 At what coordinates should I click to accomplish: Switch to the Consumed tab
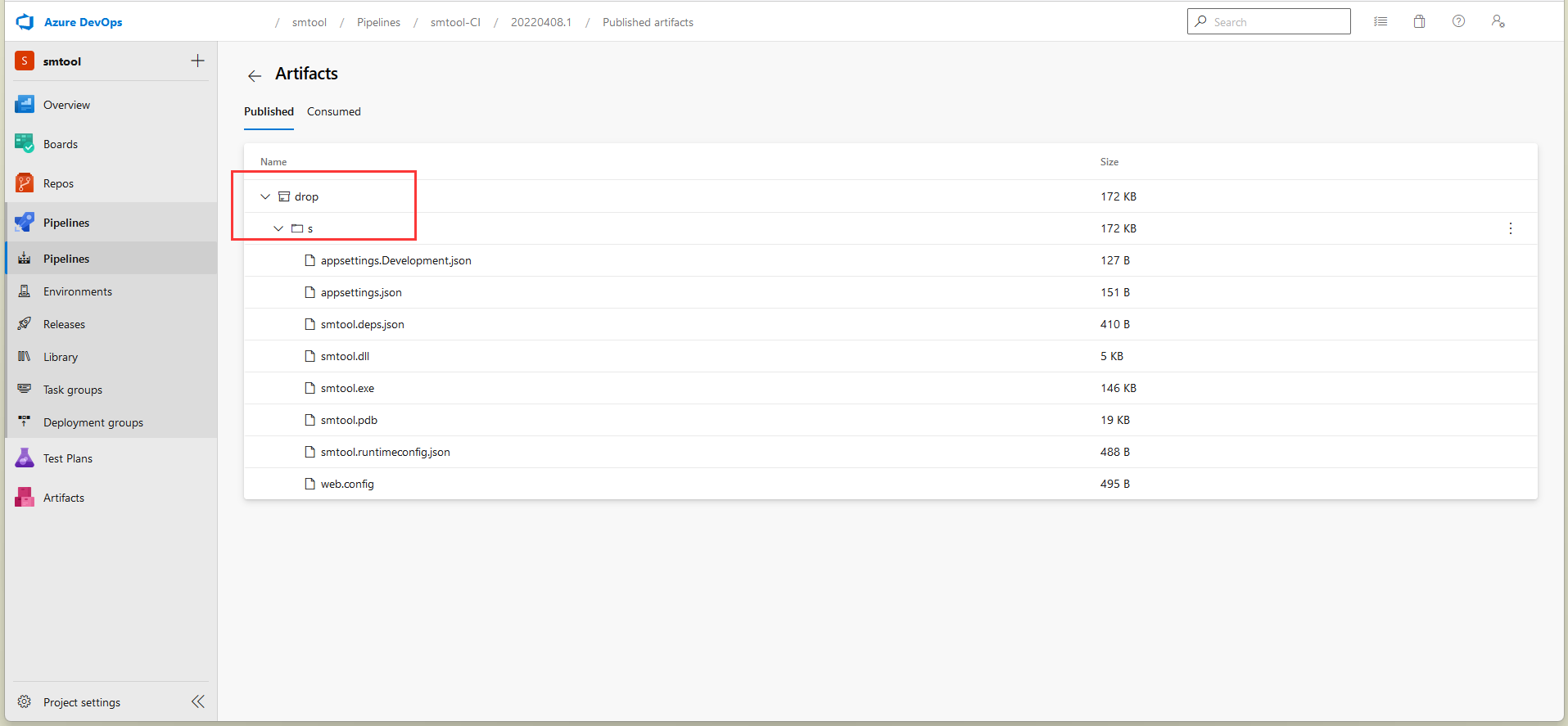click(333, 111)
